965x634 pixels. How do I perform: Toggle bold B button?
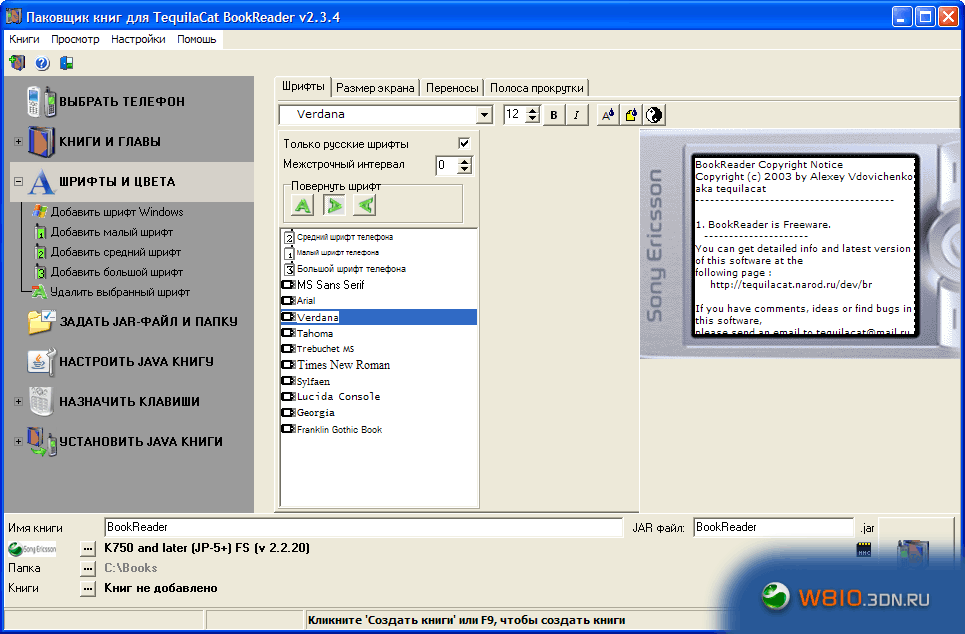coord(554,114)
